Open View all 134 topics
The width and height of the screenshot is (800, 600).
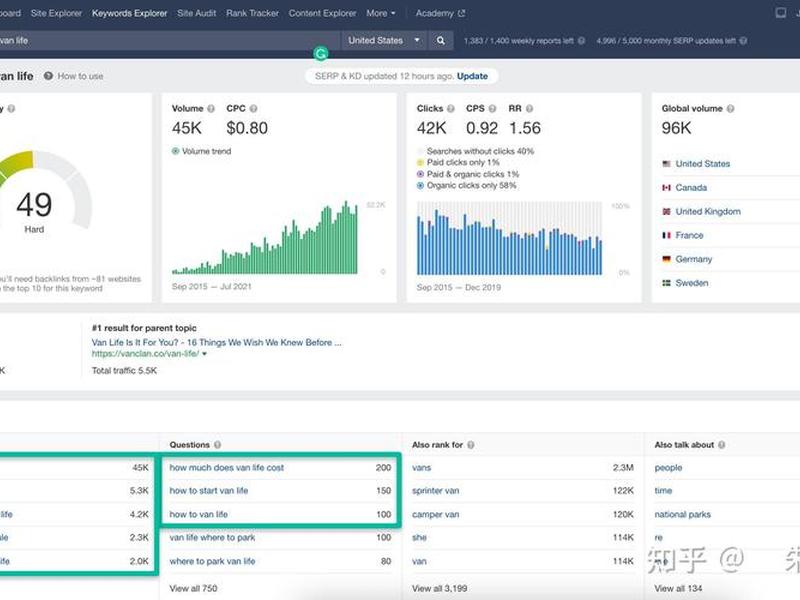point(678,588)
